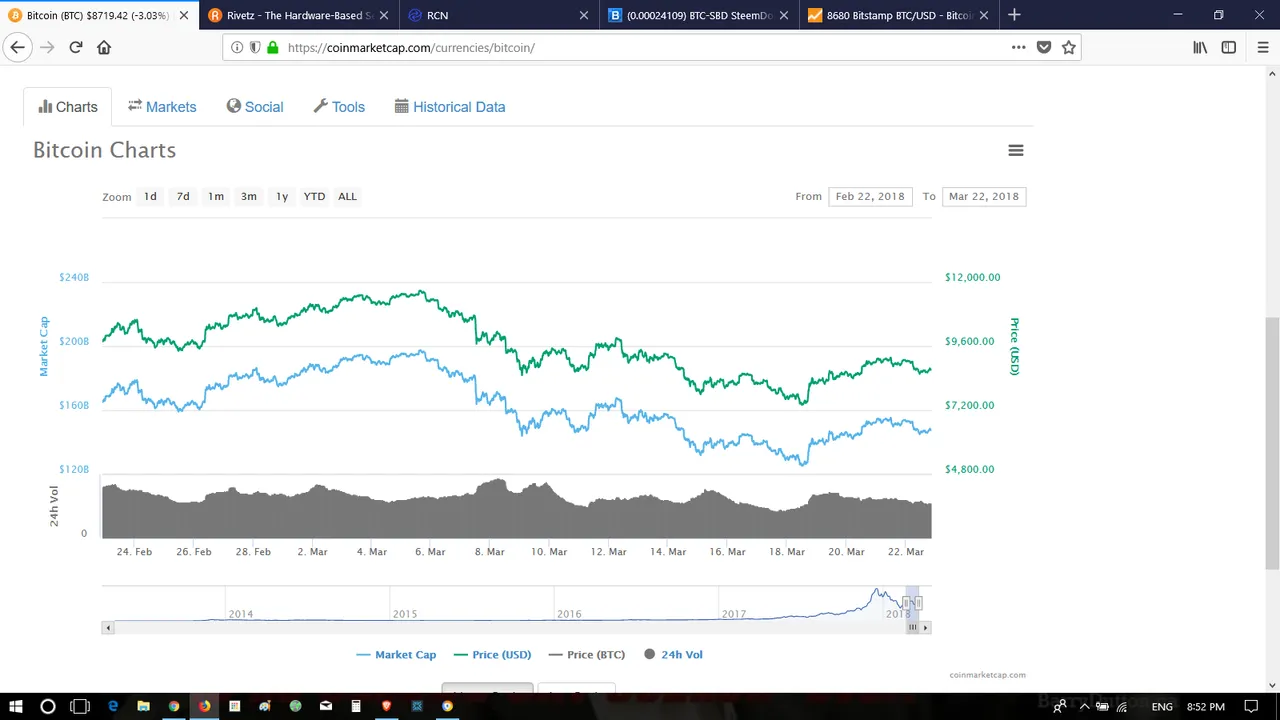Open Task View
This screenshot has width=1280, height=720.
80,706
